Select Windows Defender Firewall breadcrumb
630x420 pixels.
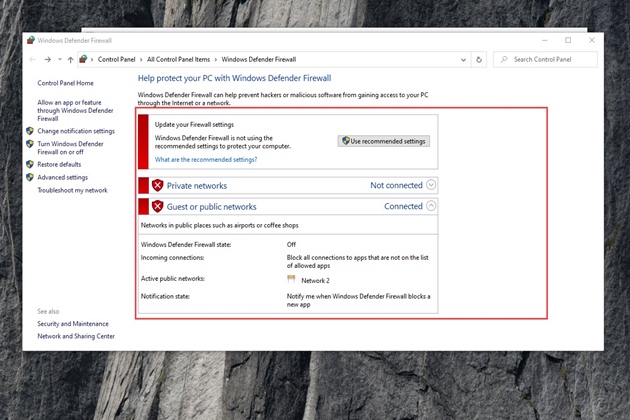(259, 59)
